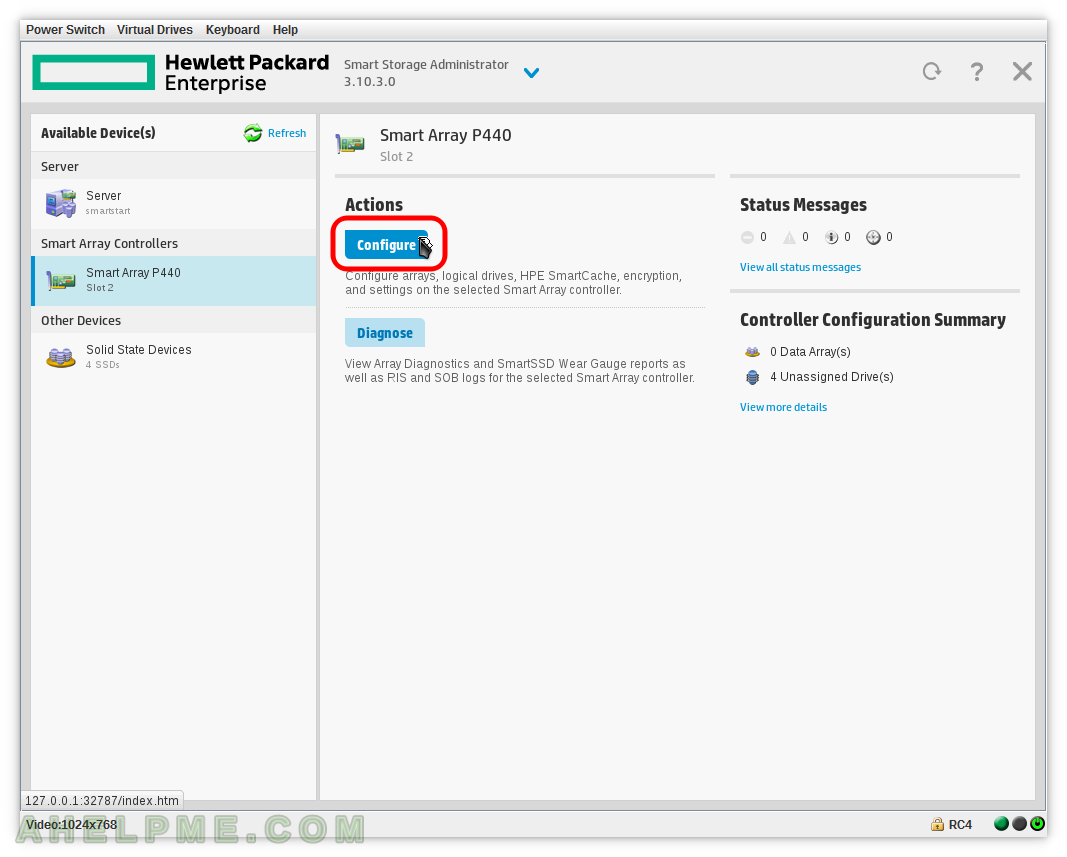Open the Power Switch menu
Screen dimensions: 1067x857
coord(65,30)
